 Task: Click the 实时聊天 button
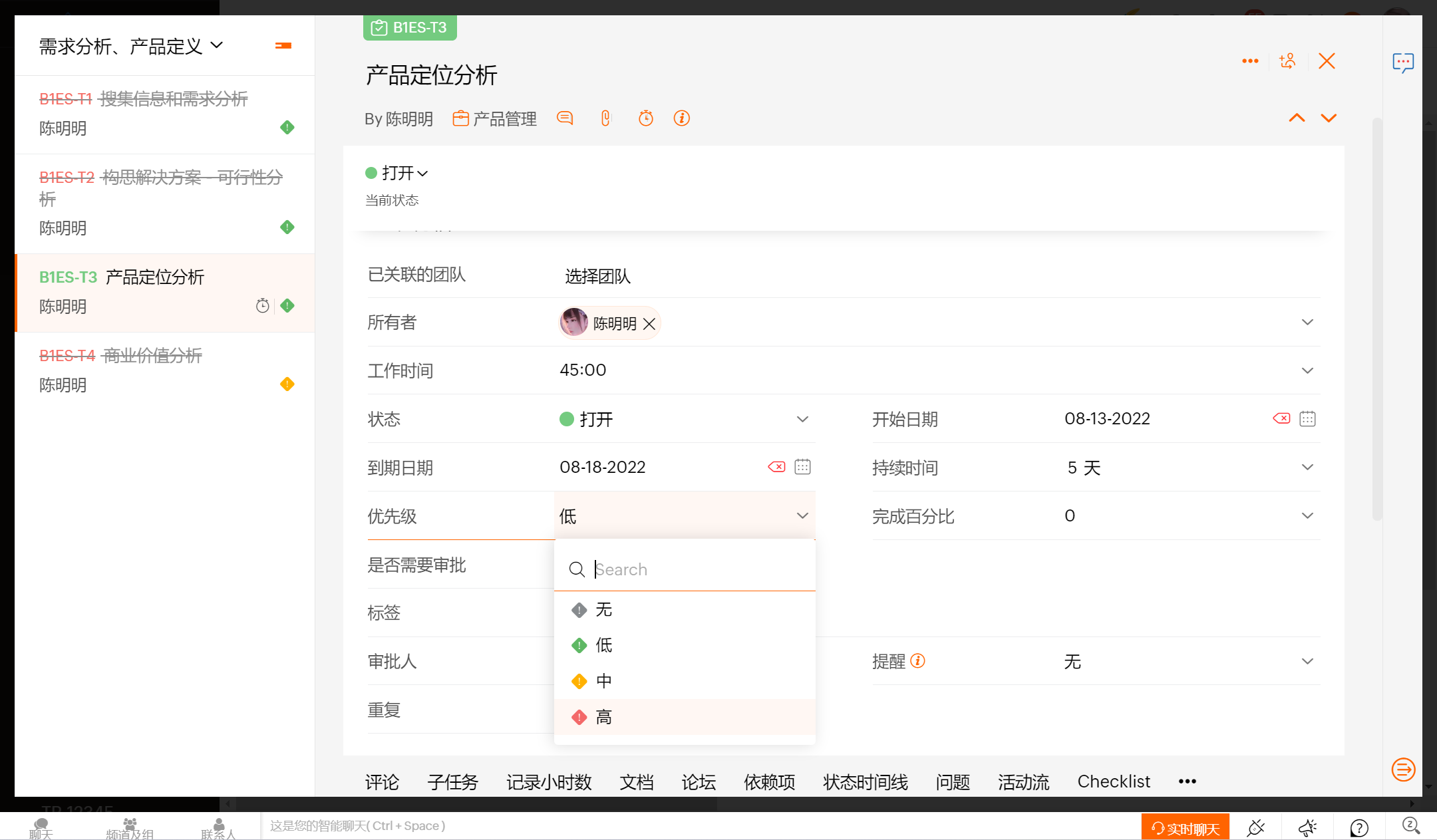(x=1185, y=828)
